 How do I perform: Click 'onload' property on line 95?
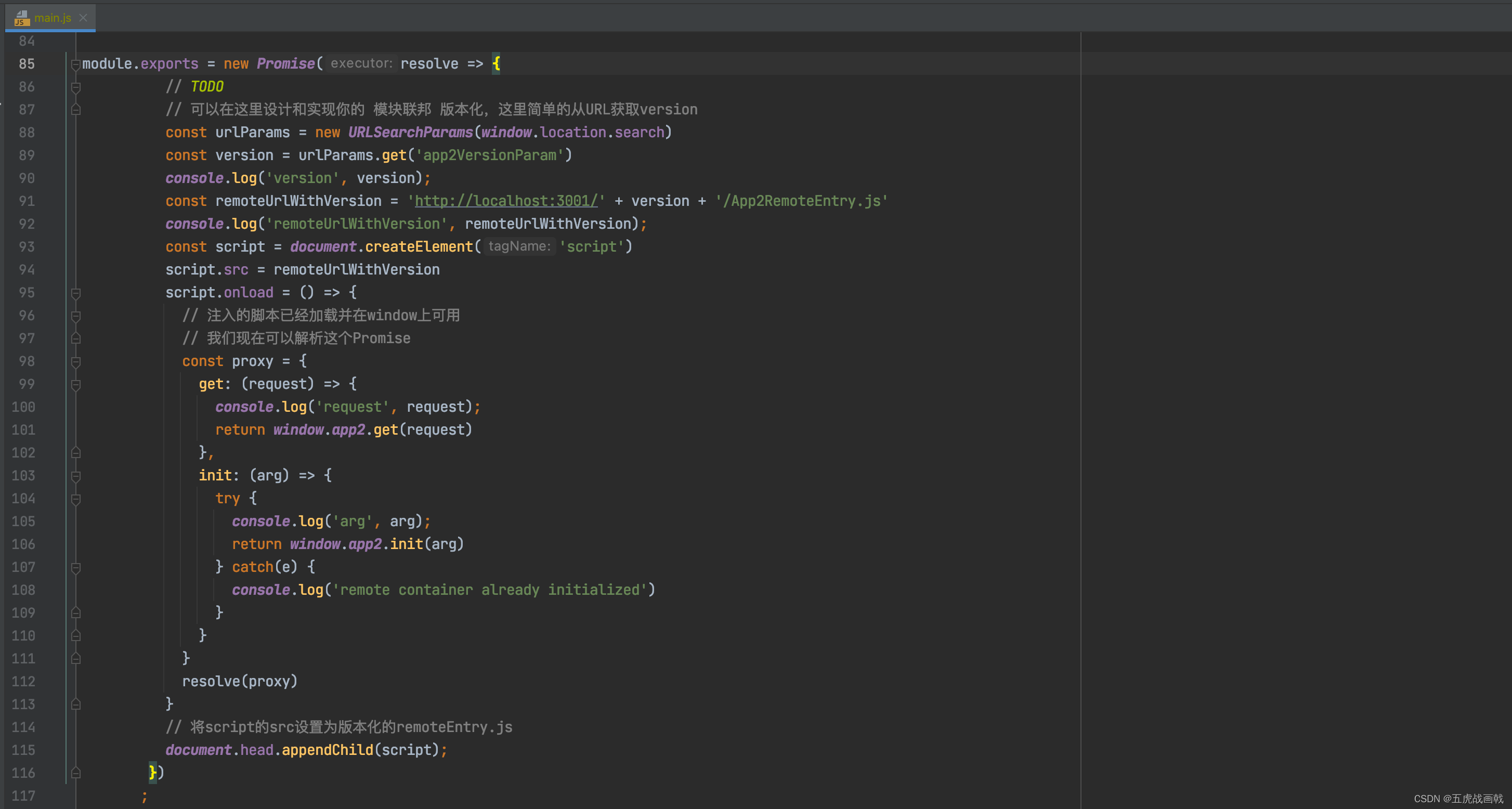(x=249, y=293)
